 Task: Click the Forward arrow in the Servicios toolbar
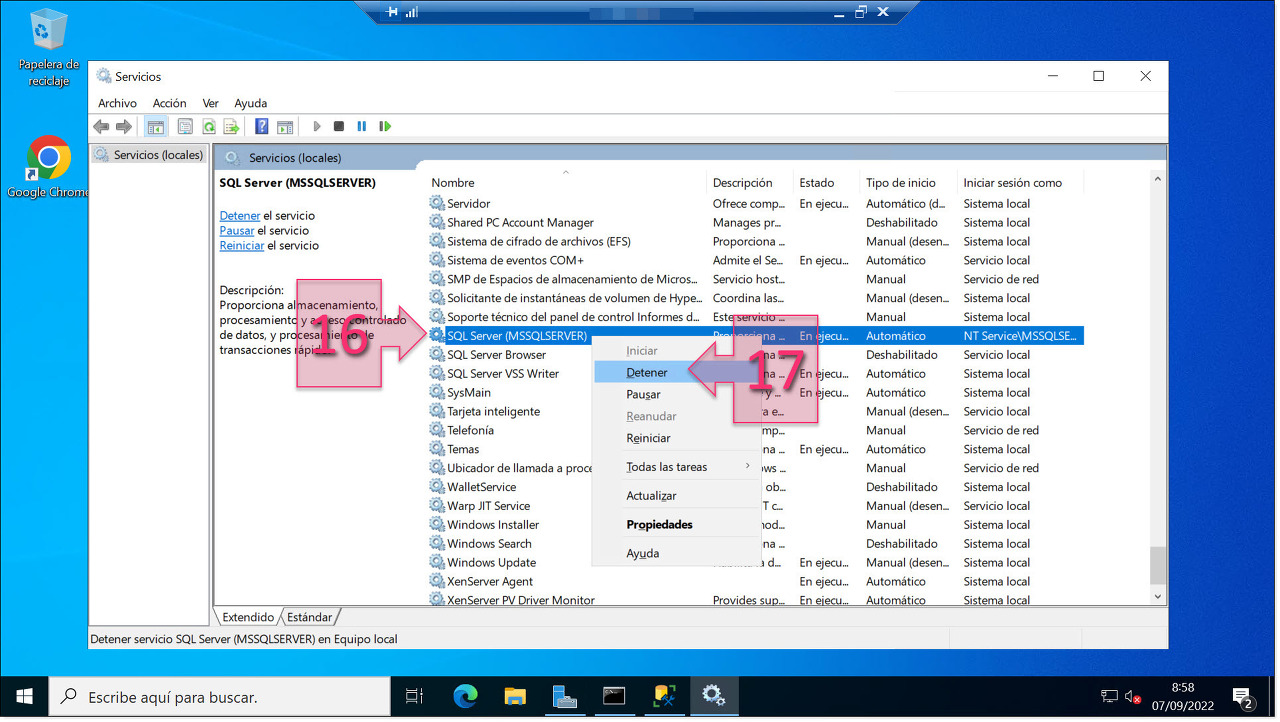[124, 127]
